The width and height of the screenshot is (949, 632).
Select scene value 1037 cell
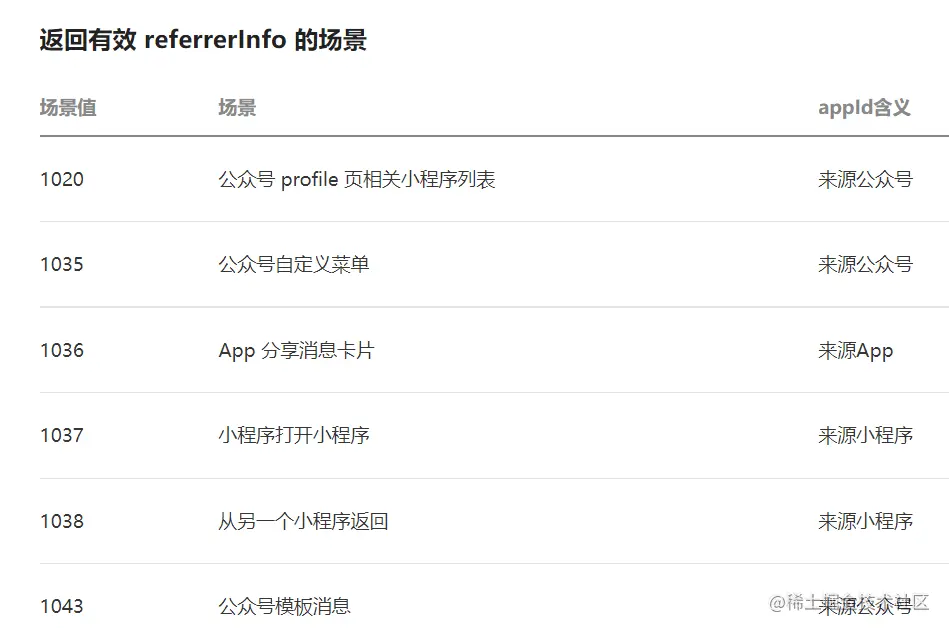pos(62,436)
